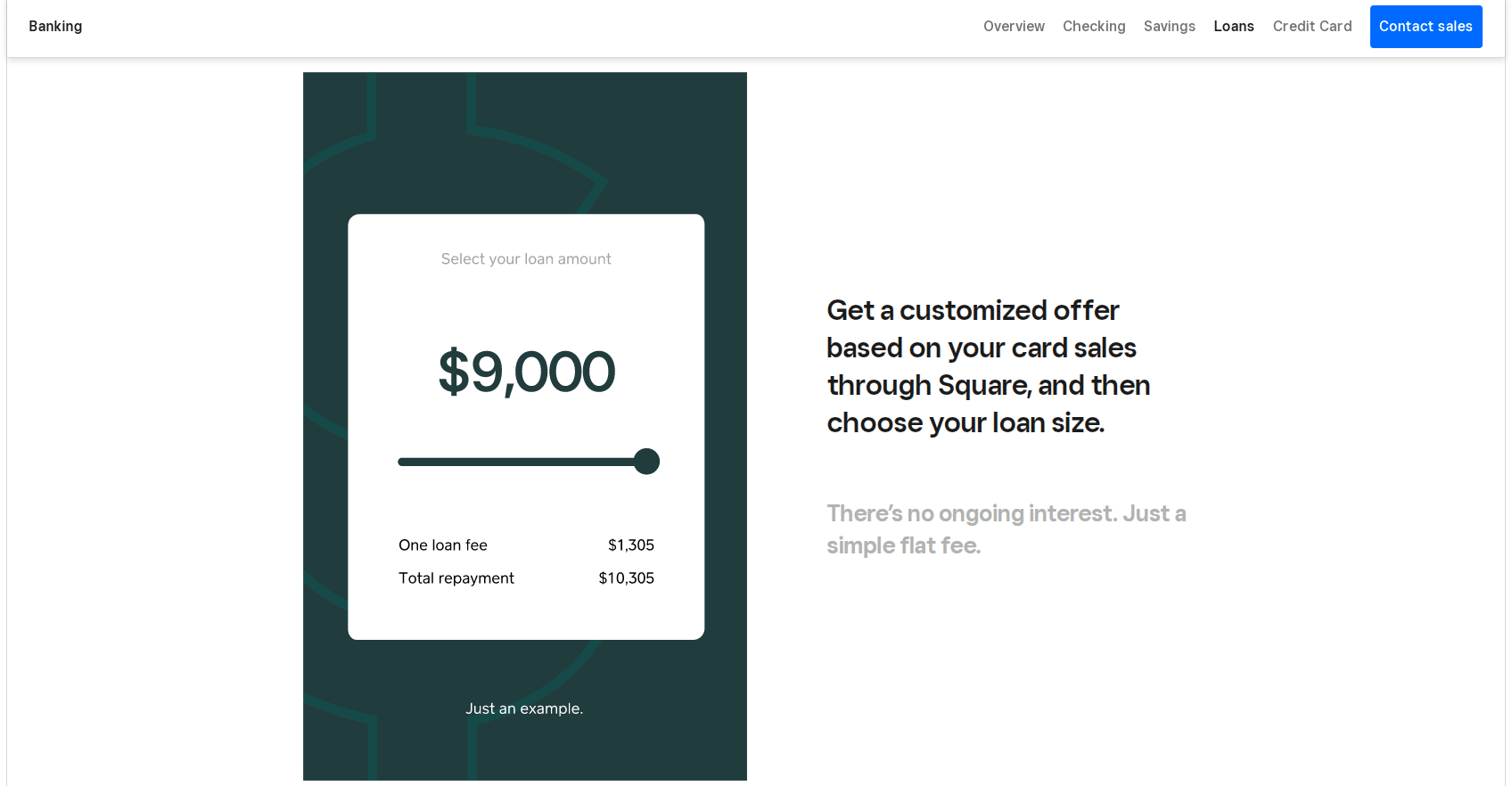Click the $10,305 total repayment value
The height and width of the screenshot is (786, 1512).
coord(627,577)
